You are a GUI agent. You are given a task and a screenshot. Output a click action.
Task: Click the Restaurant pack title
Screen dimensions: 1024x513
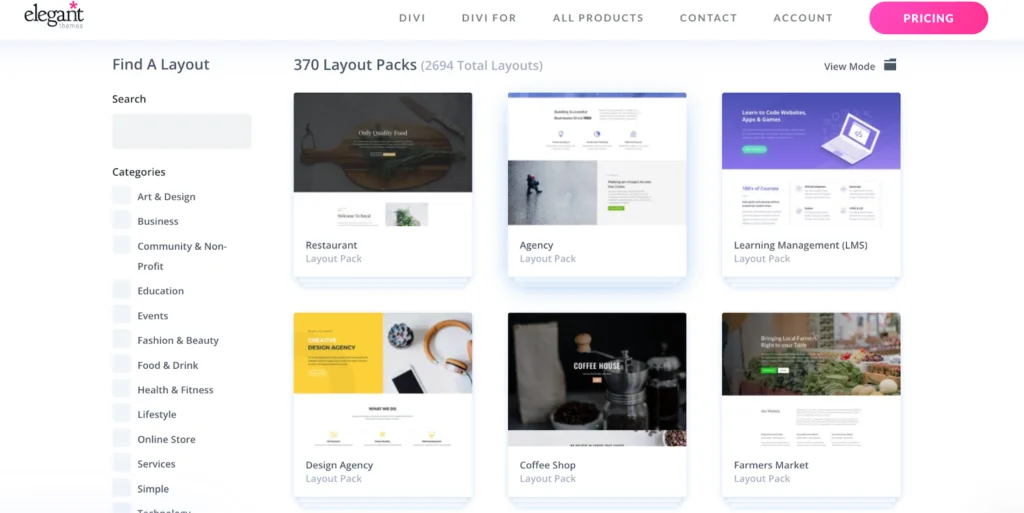click(331, 245)
